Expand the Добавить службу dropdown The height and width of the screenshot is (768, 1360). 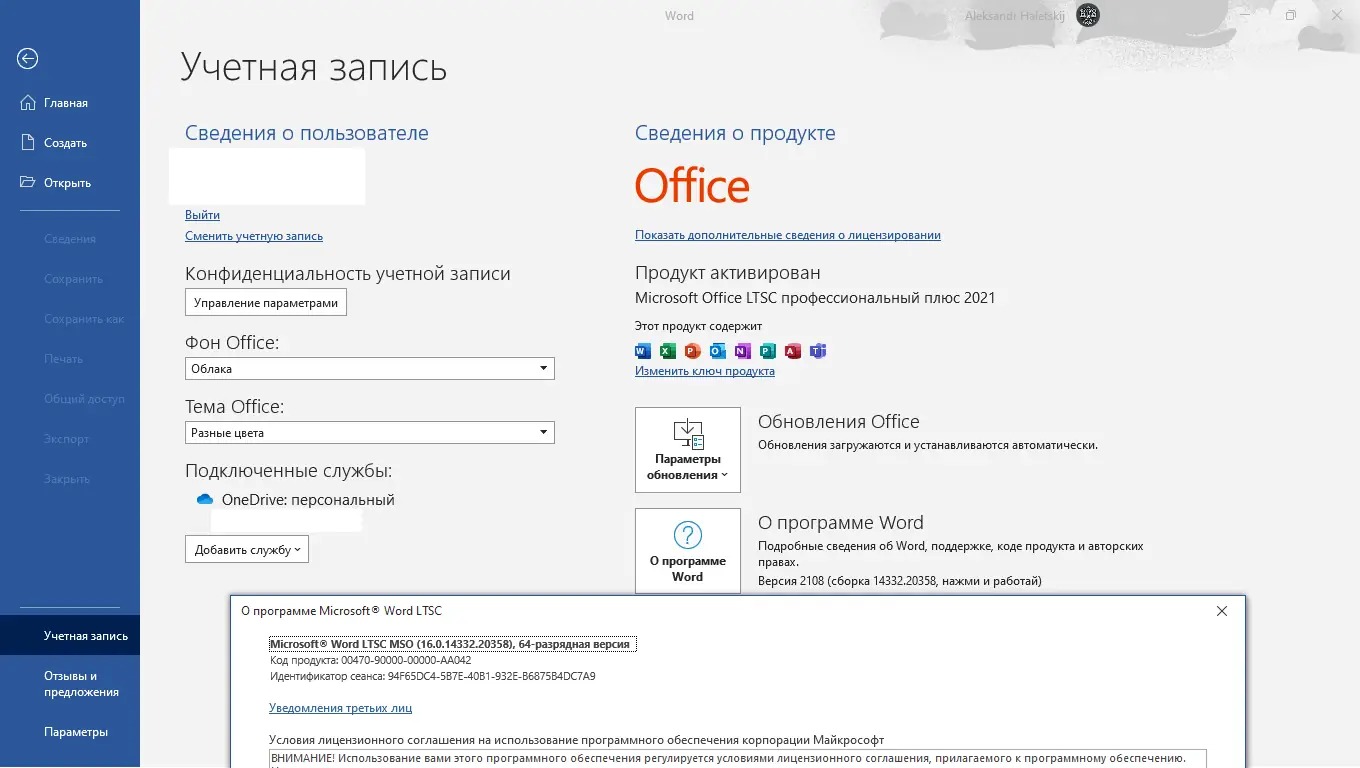click(x=246, y=548)
